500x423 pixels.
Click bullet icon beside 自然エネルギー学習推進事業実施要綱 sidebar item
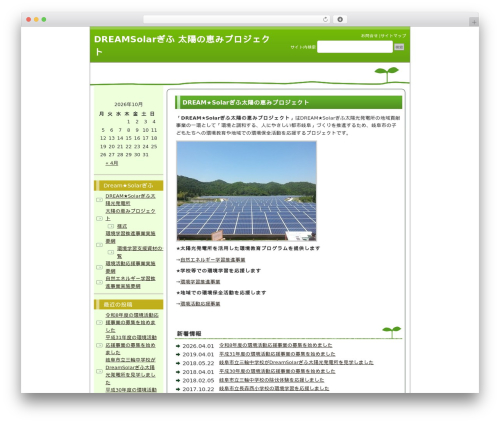(99, 282)
